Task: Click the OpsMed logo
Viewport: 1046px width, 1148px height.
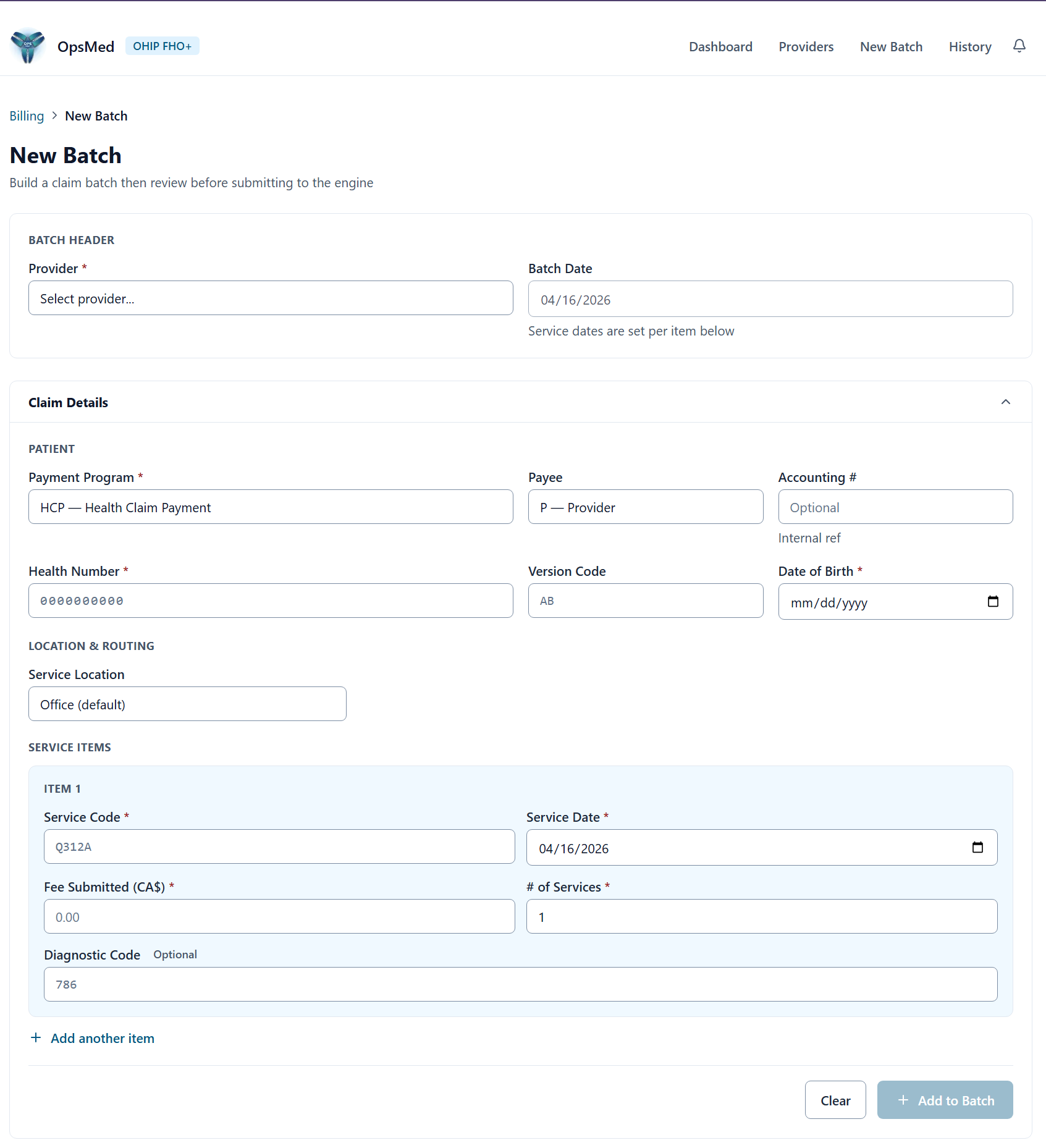Action: [x=27, y=46]
